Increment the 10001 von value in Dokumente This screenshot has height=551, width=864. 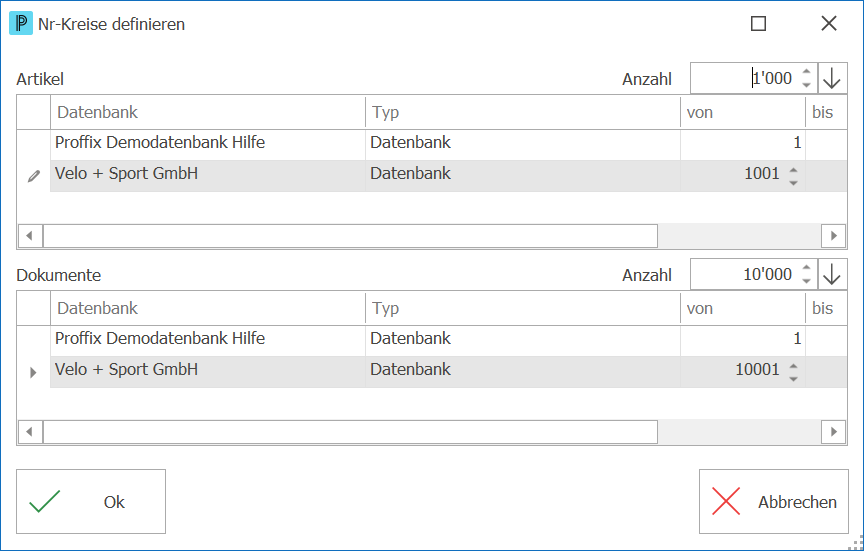793,365
